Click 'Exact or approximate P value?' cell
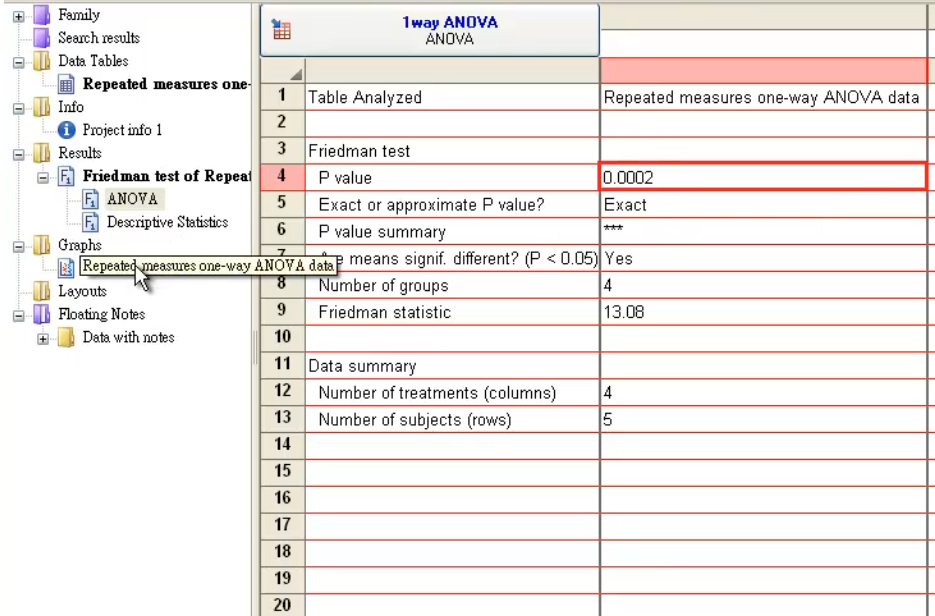Viewport: 935px width, 616px height. pos(453,205)
